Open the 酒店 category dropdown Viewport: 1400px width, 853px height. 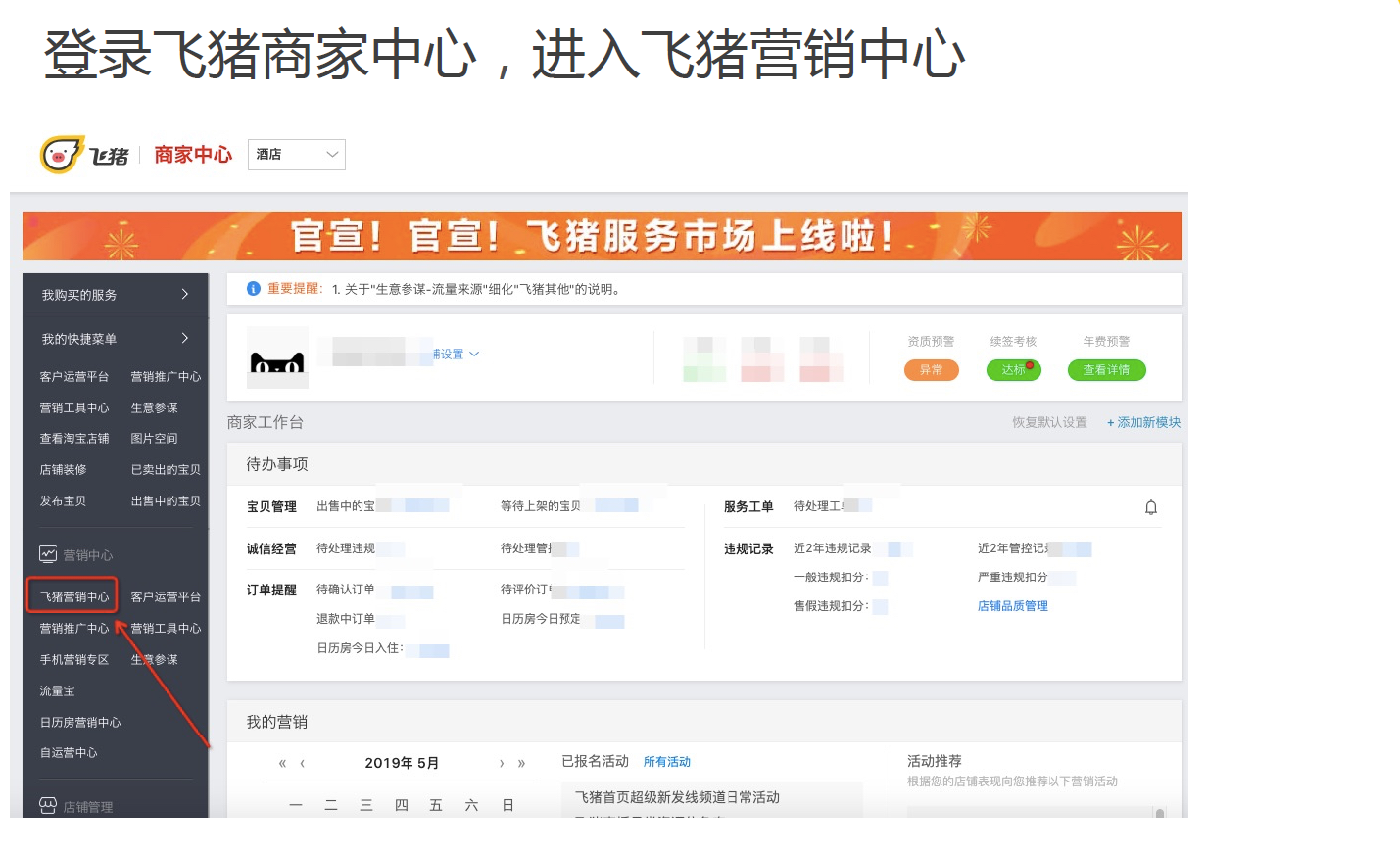click(x=297, y=155)
